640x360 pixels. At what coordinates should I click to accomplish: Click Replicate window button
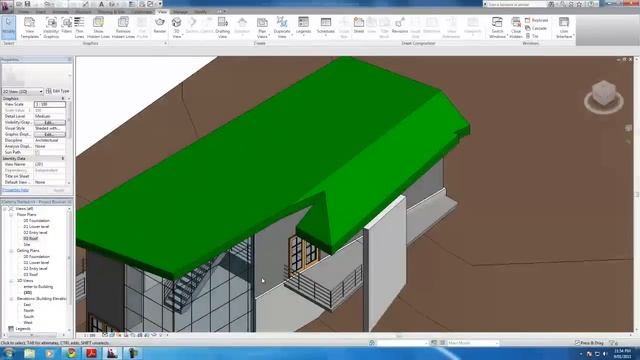coord(536,20)
